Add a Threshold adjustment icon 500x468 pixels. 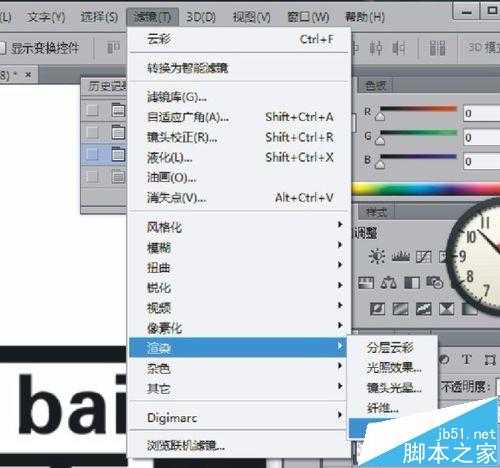(423, 309)
